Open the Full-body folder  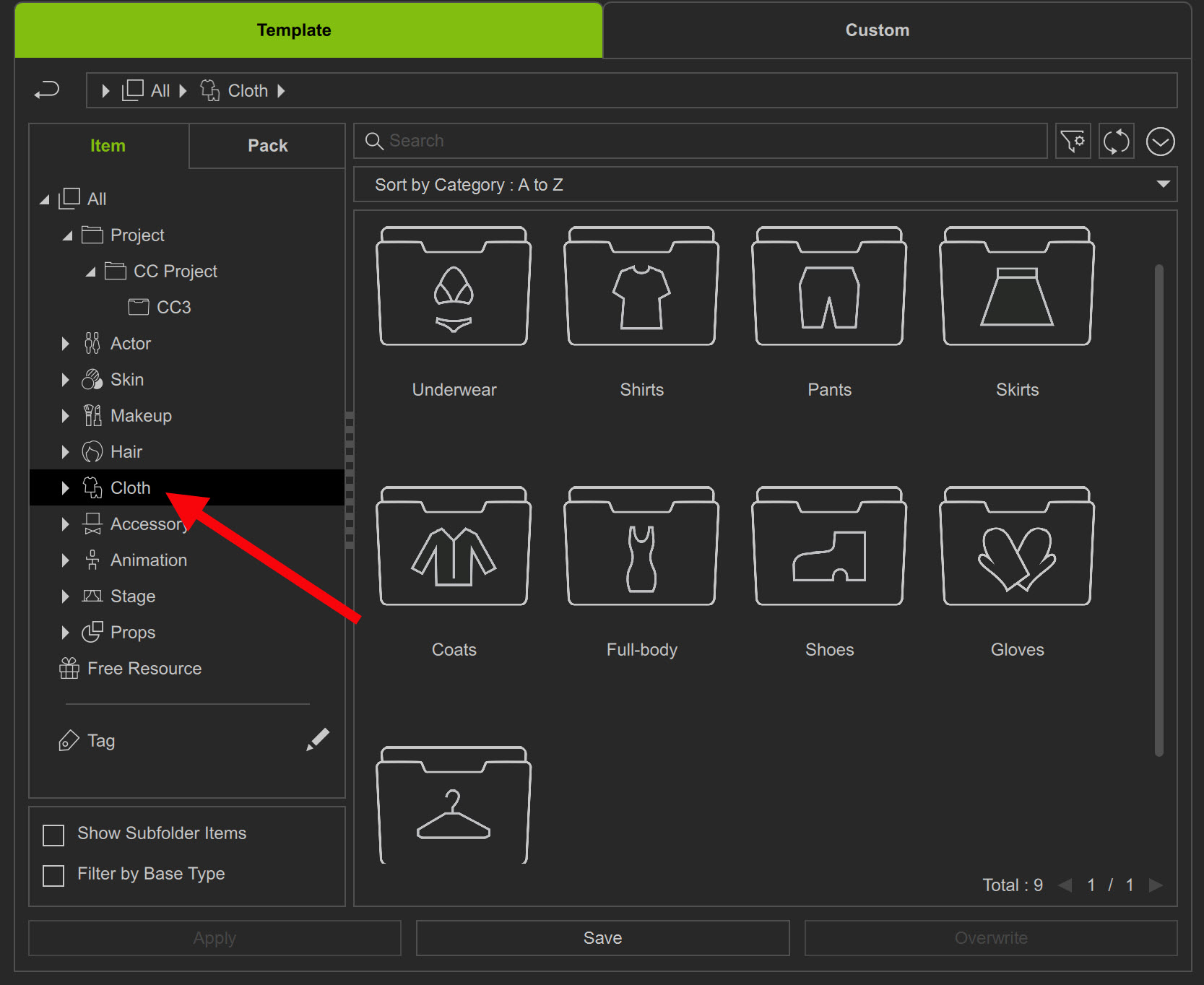641,547
